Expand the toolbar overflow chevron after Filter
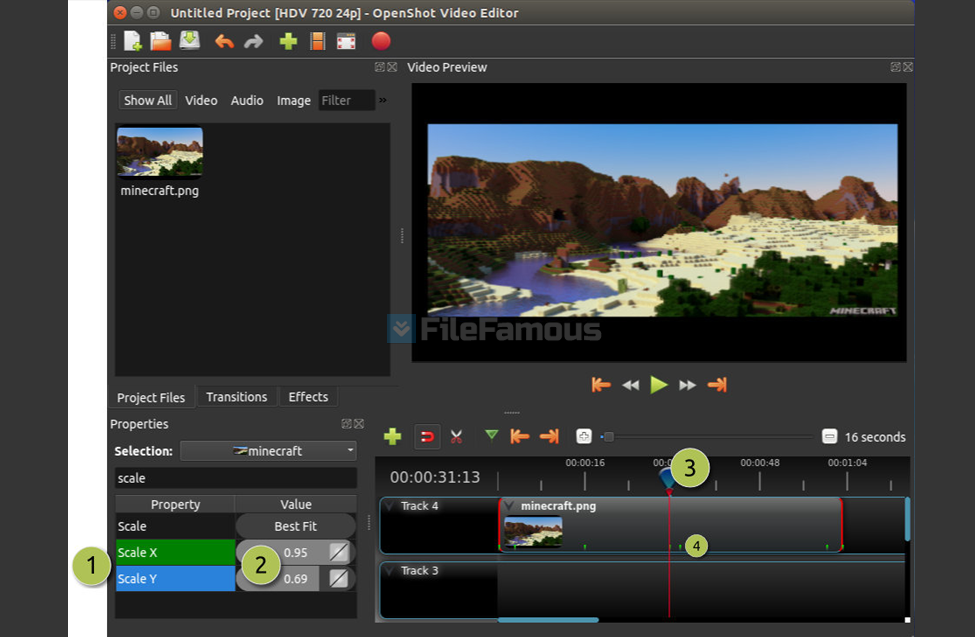Image resolution: width=975 pixels, height=637 pixels. tap(383, 100)
